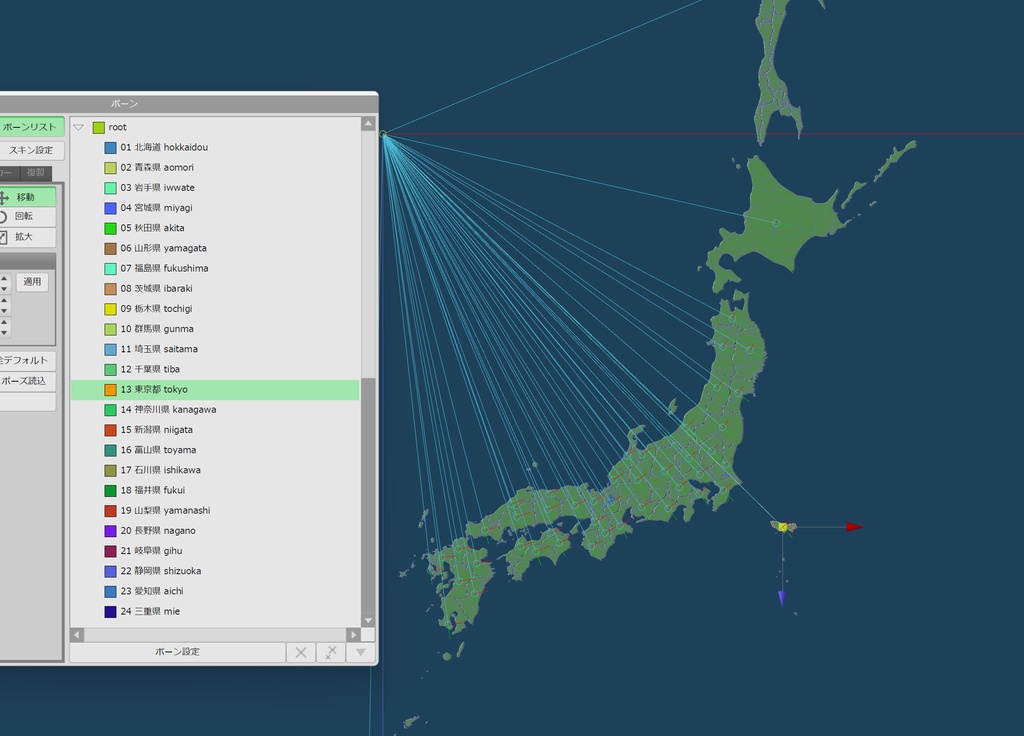Click the X clear icon beside ボーン設定
Image resolution: width=1024 pixels, height=736 pixels.
(x=300, y=652)
